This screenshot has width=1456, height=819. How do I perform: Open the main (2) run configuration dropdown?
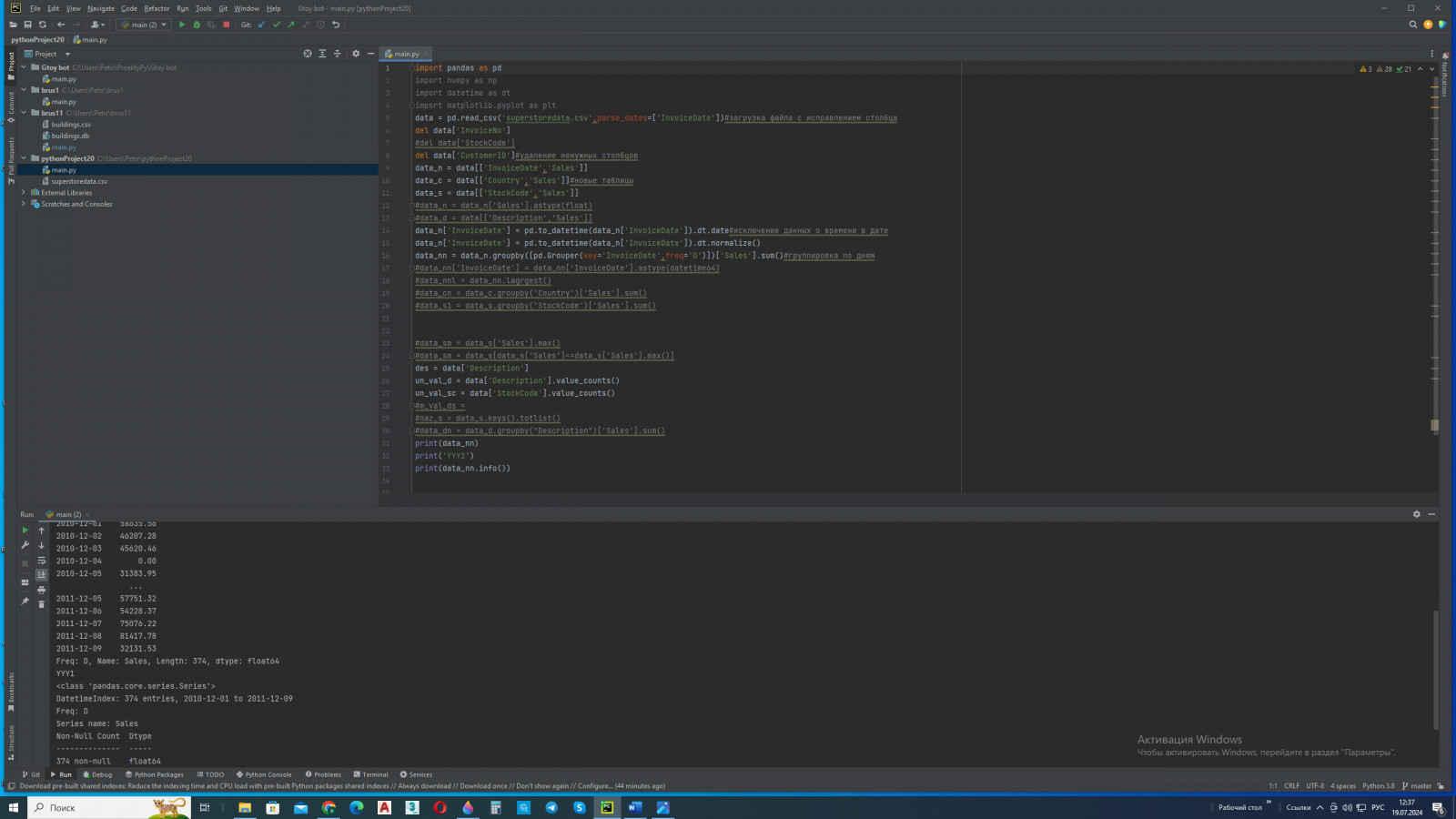[143, 25]
